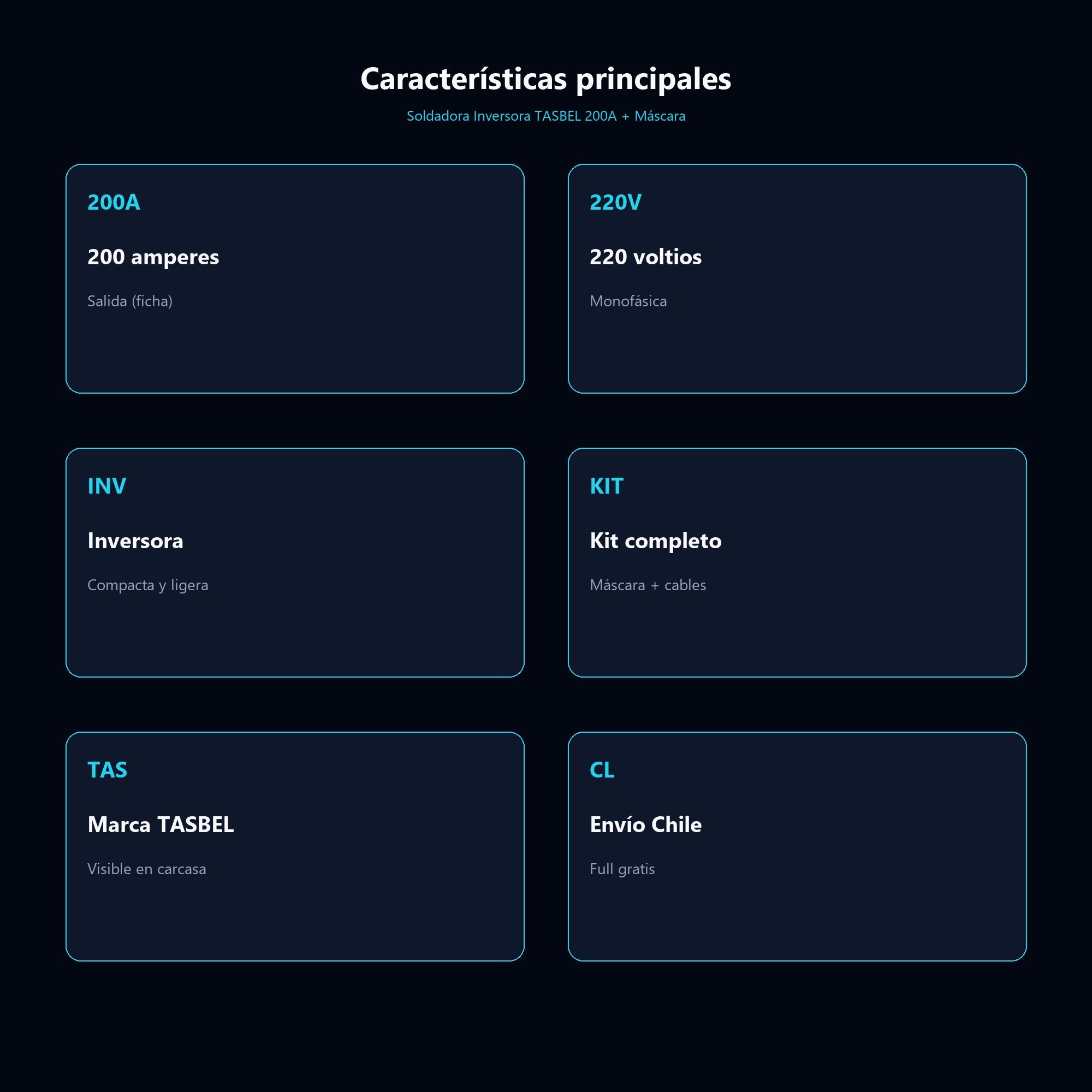The image size is (1092, 1092).
Task: Click the "Salida (ficha)" description text
Action: (130, 301)
